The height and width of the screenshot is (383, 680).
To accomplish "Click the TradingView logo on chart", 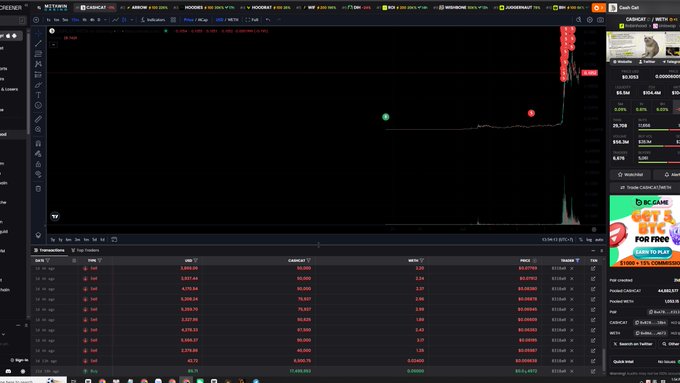I will point(55,216).
